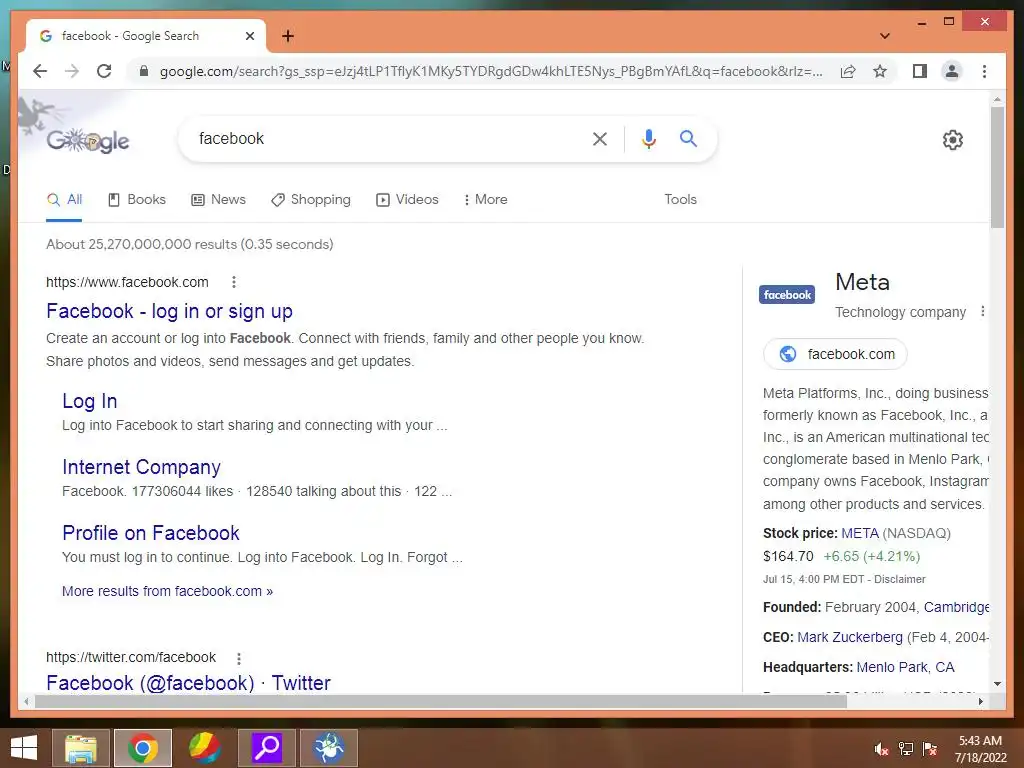Open Cambridge founding location link
The image size is (1024, 768).
(956, 607)
